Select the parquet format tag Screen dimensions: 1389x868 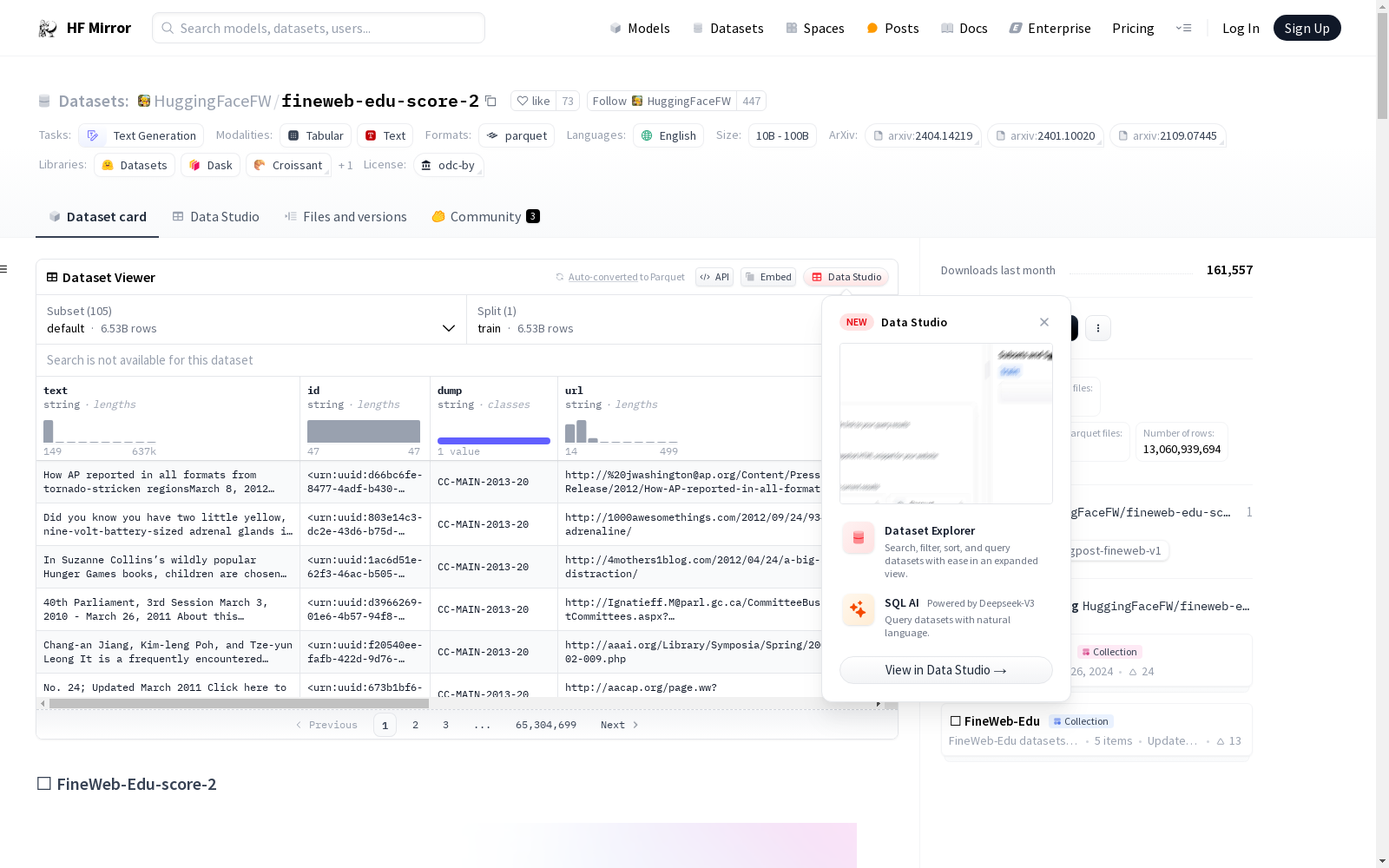(x=517, y=135)
